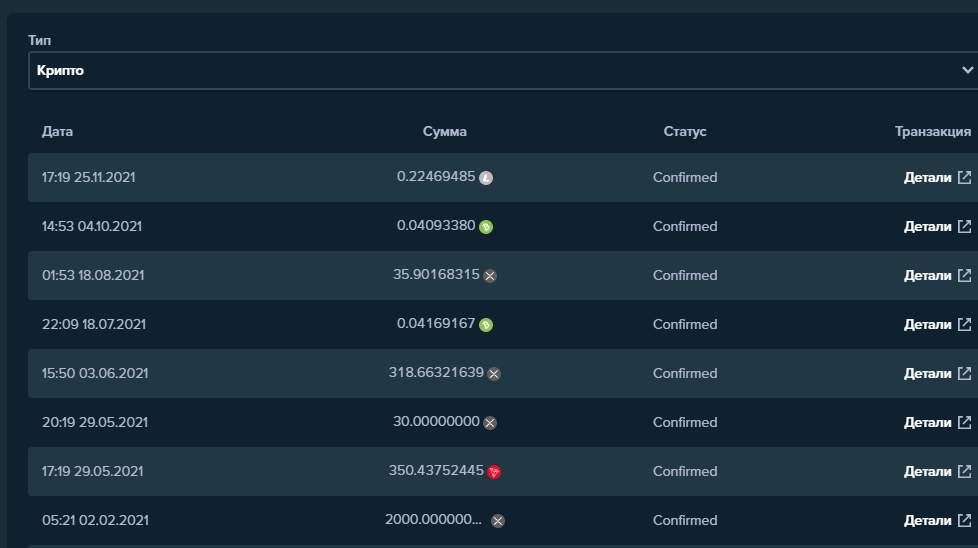Viewport: 978px width, 548px height.
Task: Open Детали for the 04.10.2021 transaction
Action: (x=928, y=226)
